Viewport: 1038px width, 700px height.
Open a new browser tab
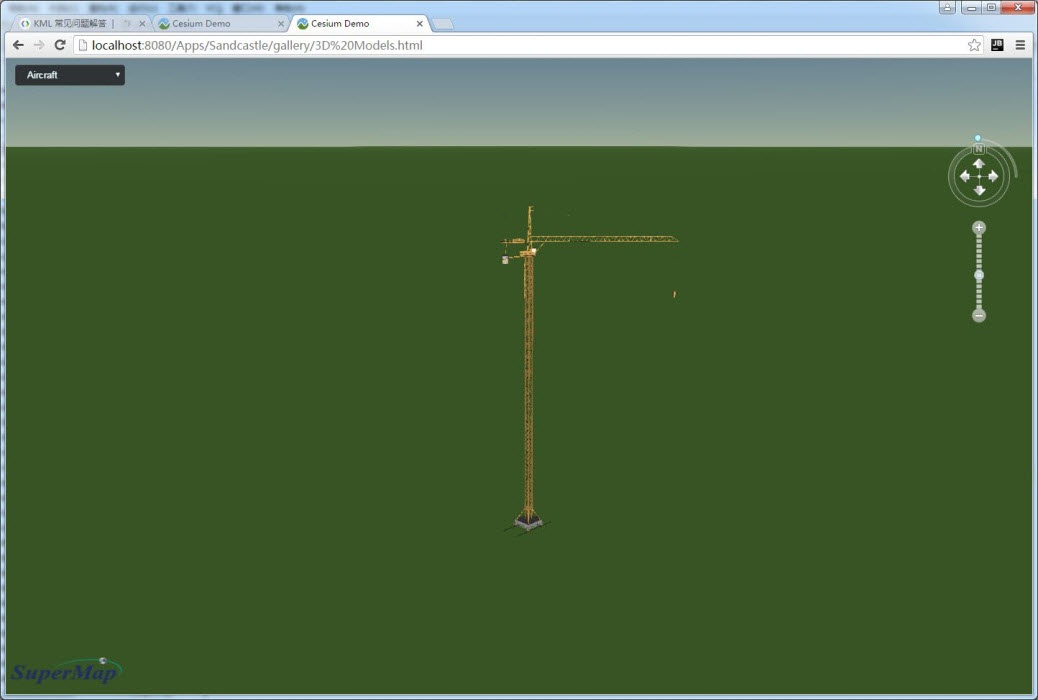(x=443, y=24)
